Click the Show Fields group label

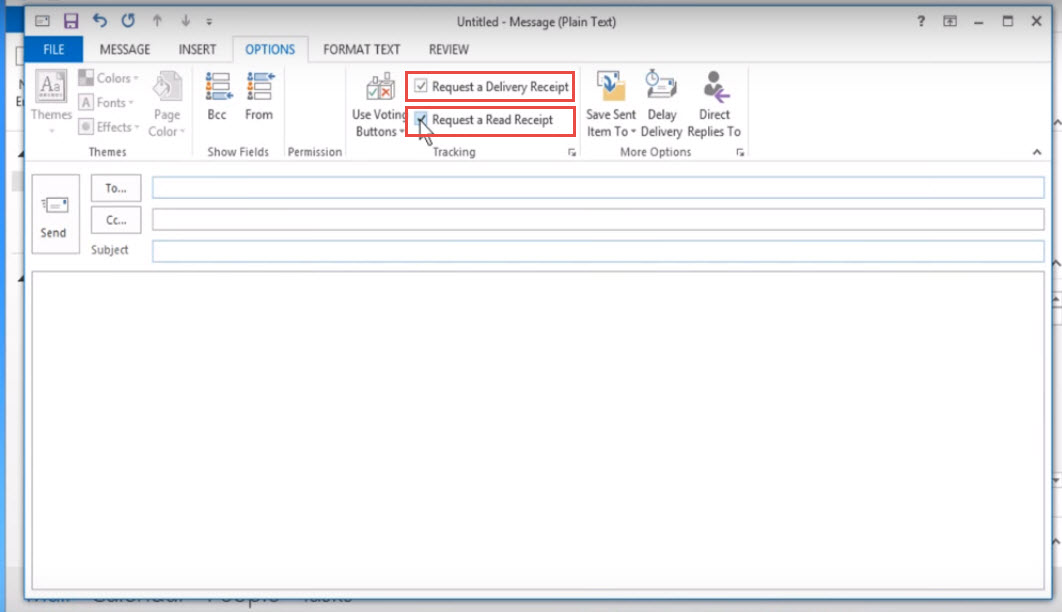pyautogui.click(x=238, y=152)
